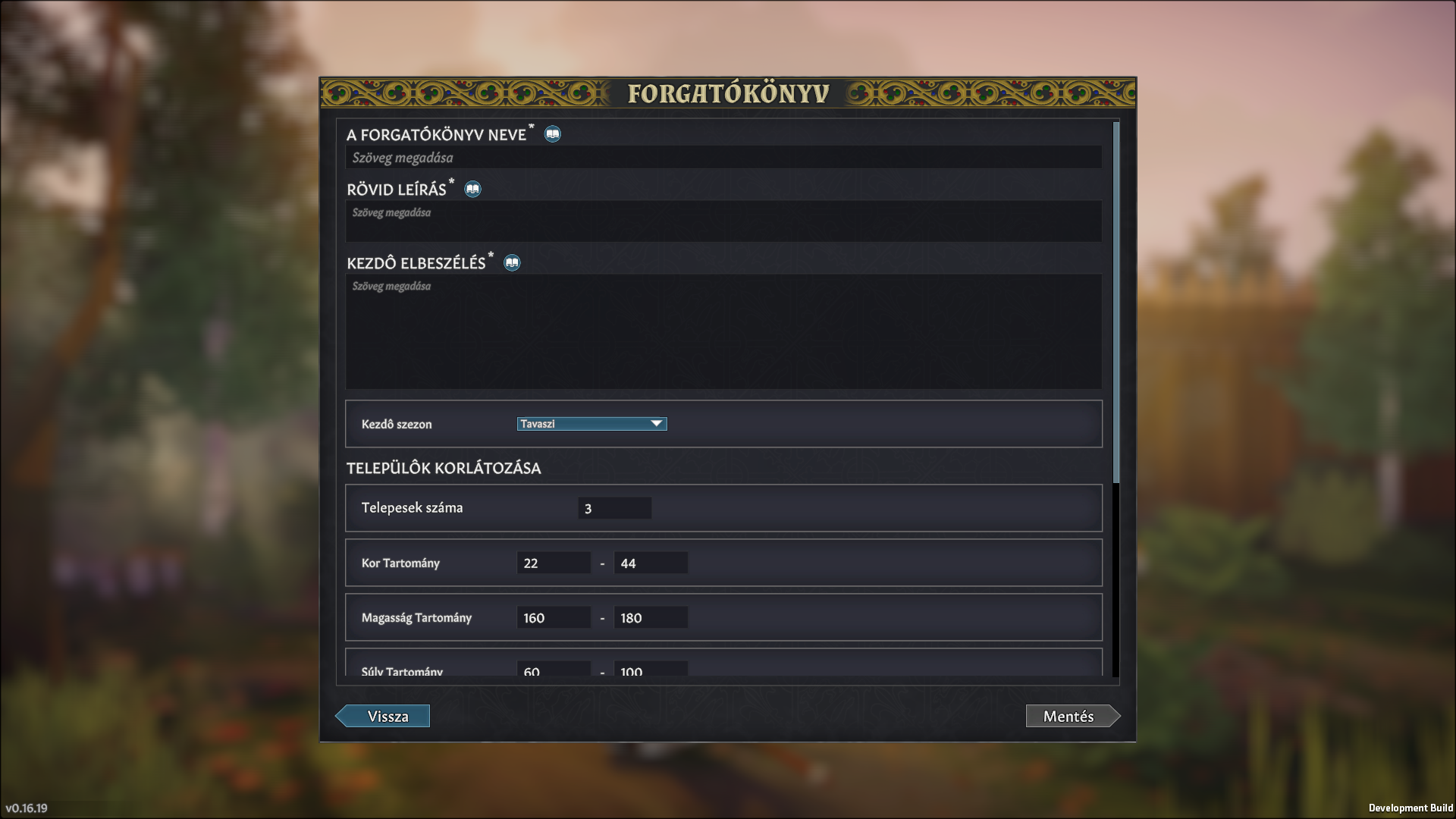Select the Telepesek száma number field
Screen dimensions: 1456x819
614,508
